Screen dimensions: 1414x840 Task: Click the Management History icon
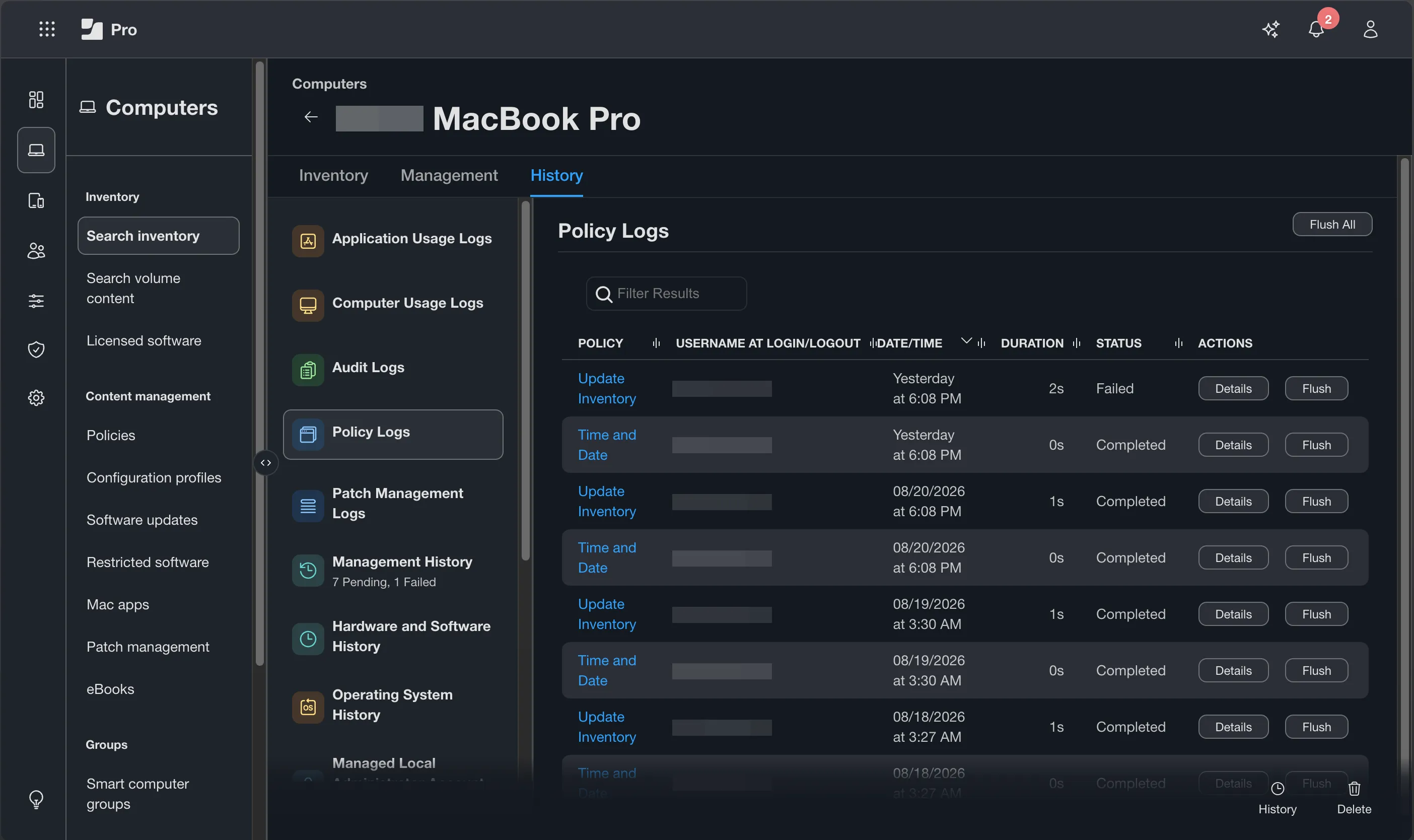(x=308, y=571)
